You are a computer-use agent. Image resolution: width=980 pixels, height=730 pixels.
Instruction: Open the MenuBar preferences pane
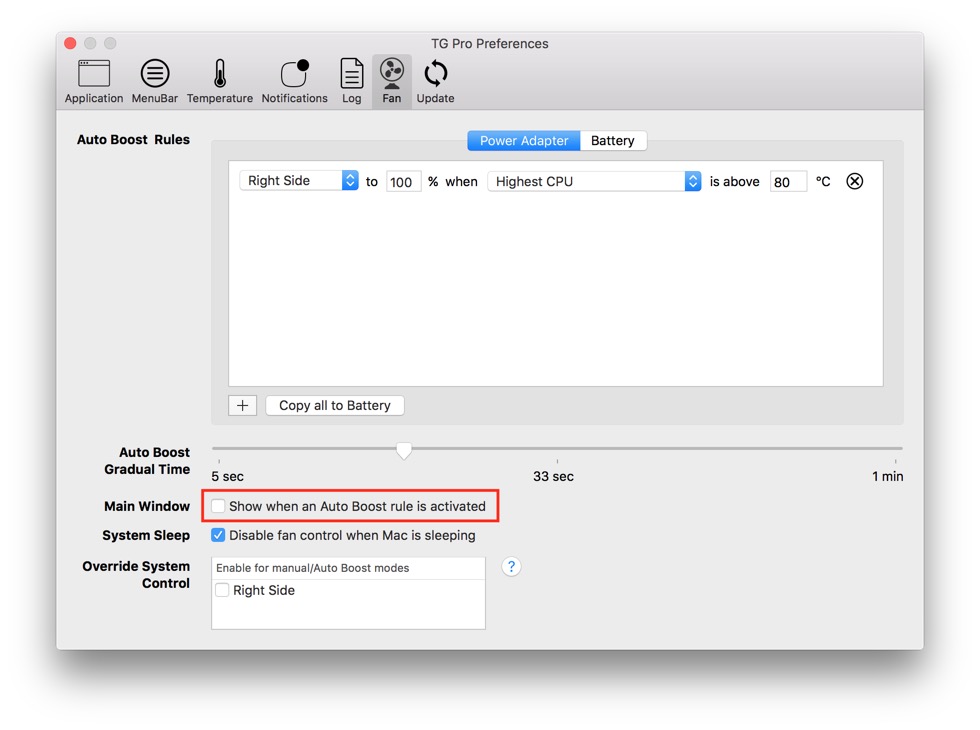(154, 81)
